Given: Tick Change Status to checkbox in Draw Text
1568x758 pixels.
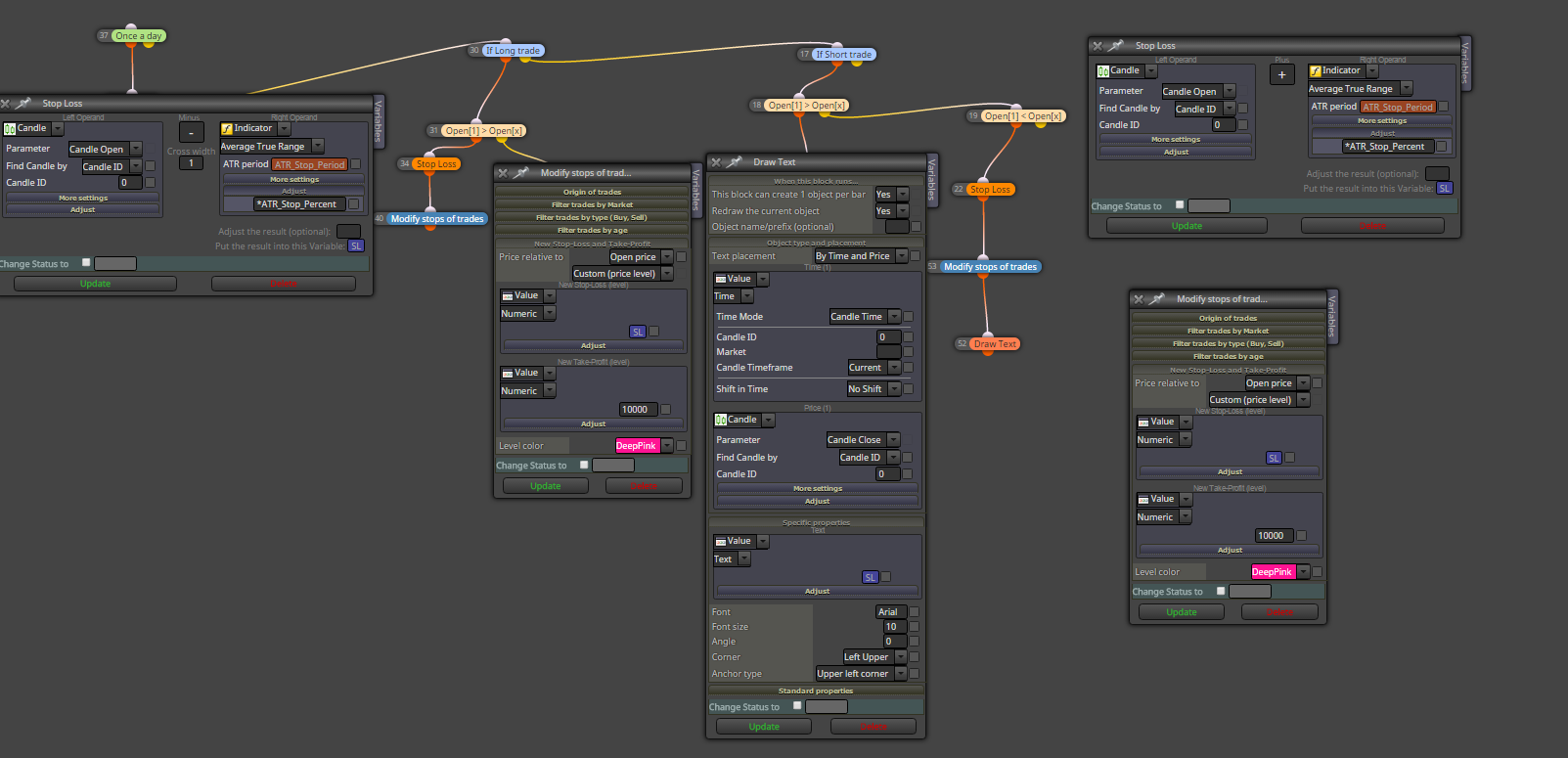Looking at the screenshot, I should click(797, 705).
